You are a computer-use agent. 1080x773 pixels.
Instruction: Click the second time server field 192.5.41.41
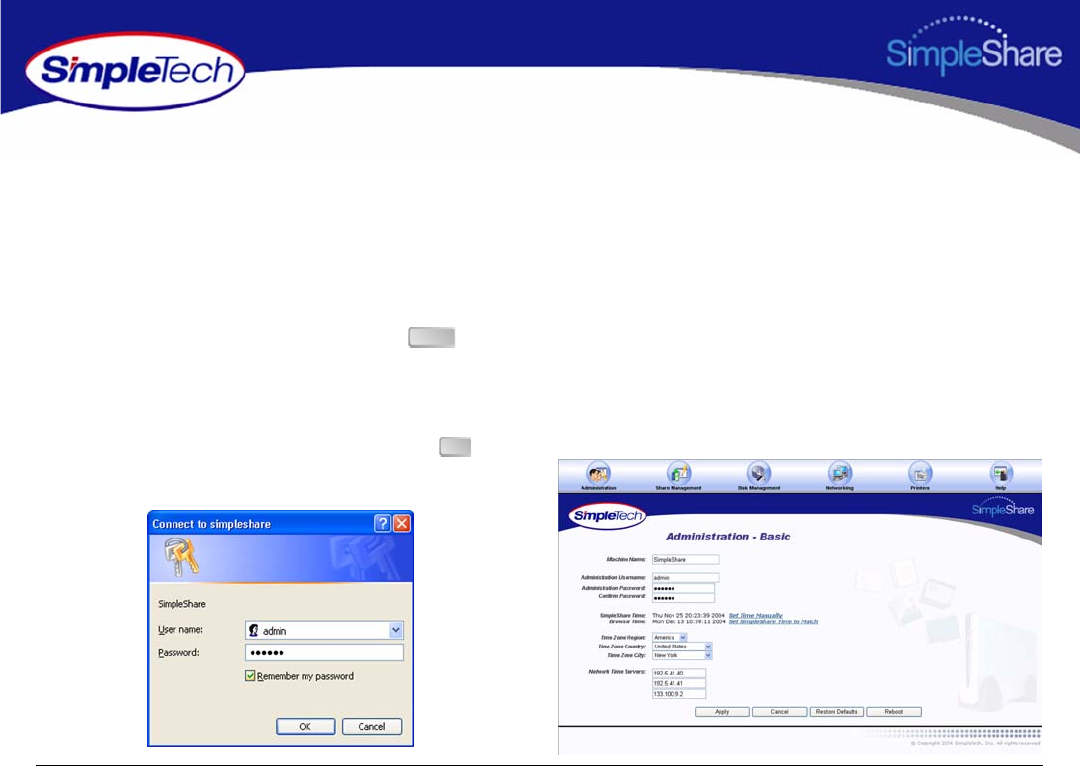coord(678,683)
